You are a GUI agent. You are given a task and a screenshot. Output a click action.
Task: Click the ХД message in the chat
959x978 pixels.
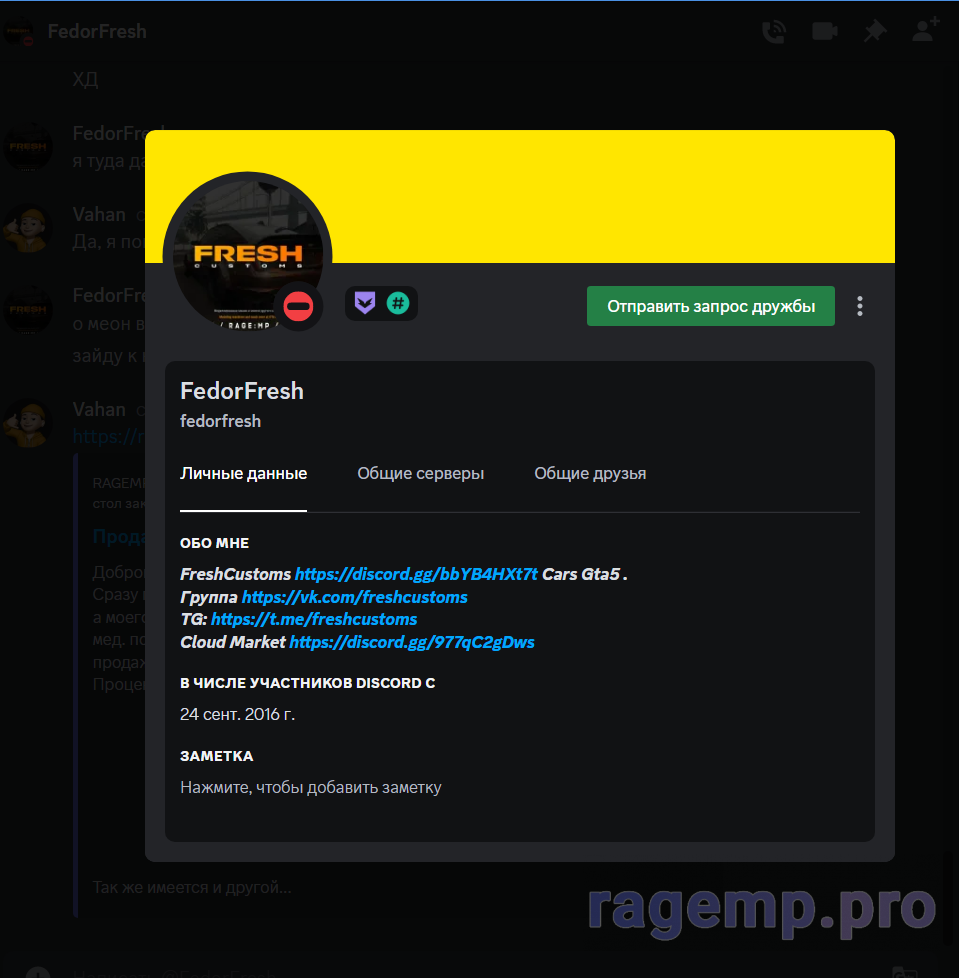85,79
